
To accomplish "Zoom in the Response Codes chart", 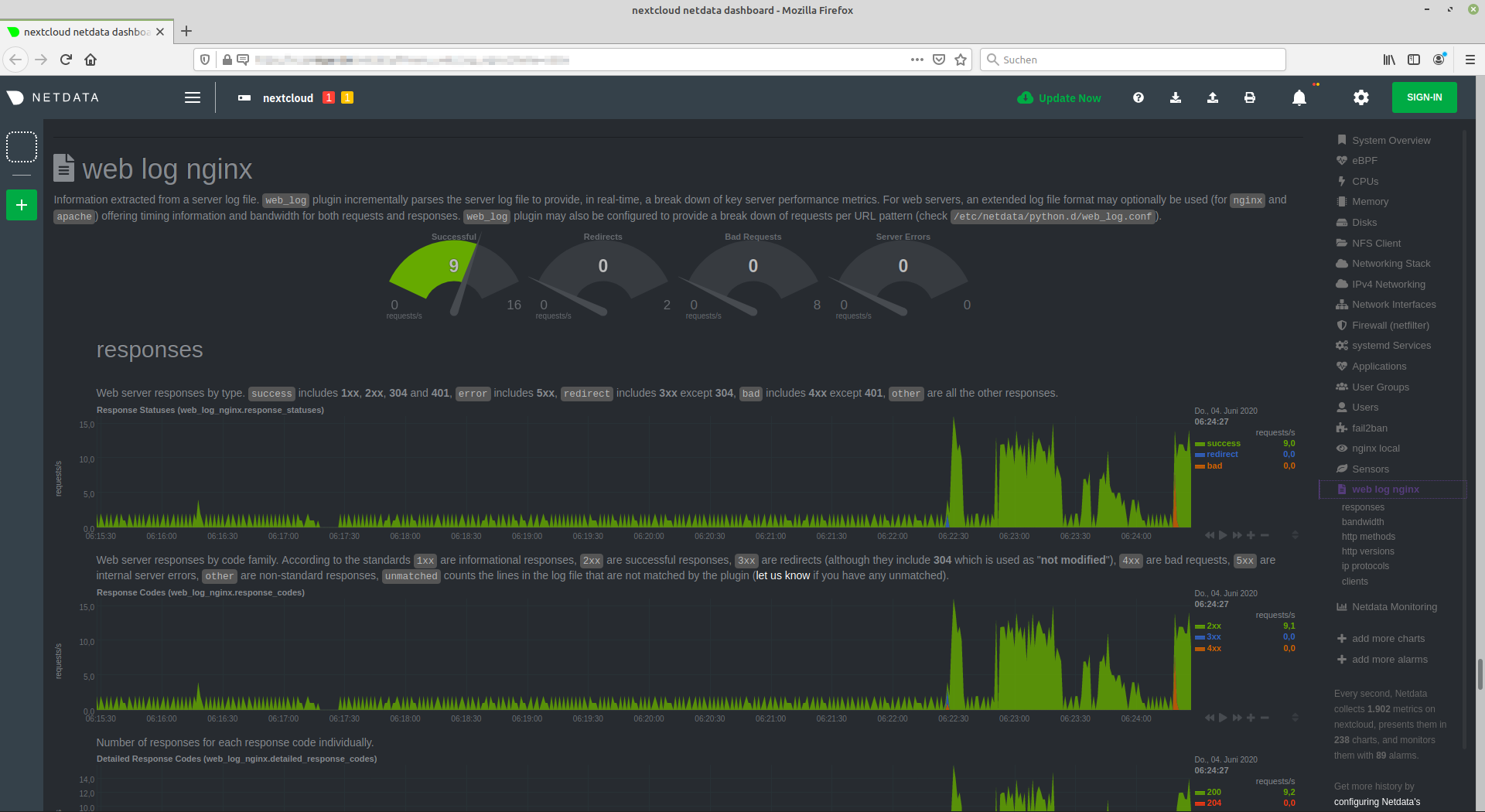I will coord(1251,718).
